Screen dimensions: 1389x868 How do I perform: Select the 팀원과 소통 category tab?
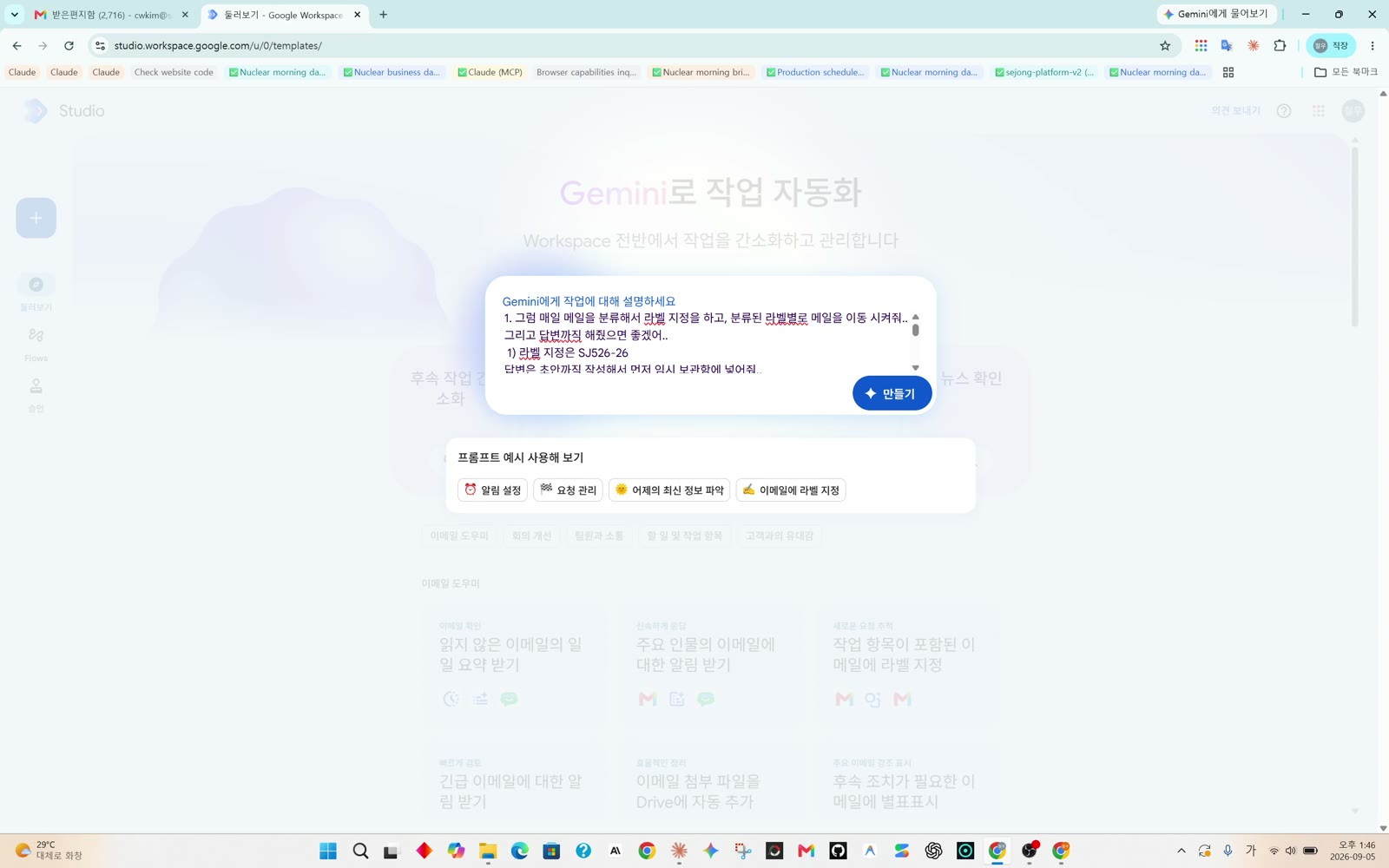point(599,536)
